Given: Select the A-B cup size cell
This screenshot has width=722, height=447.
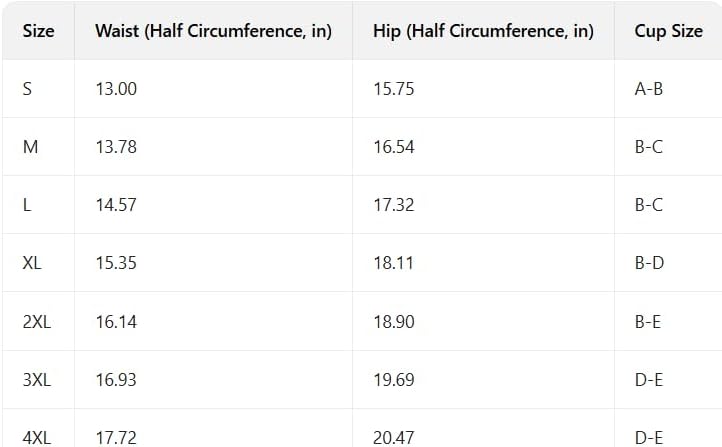Looking at the screenshot, I should (x=648, y=88).
